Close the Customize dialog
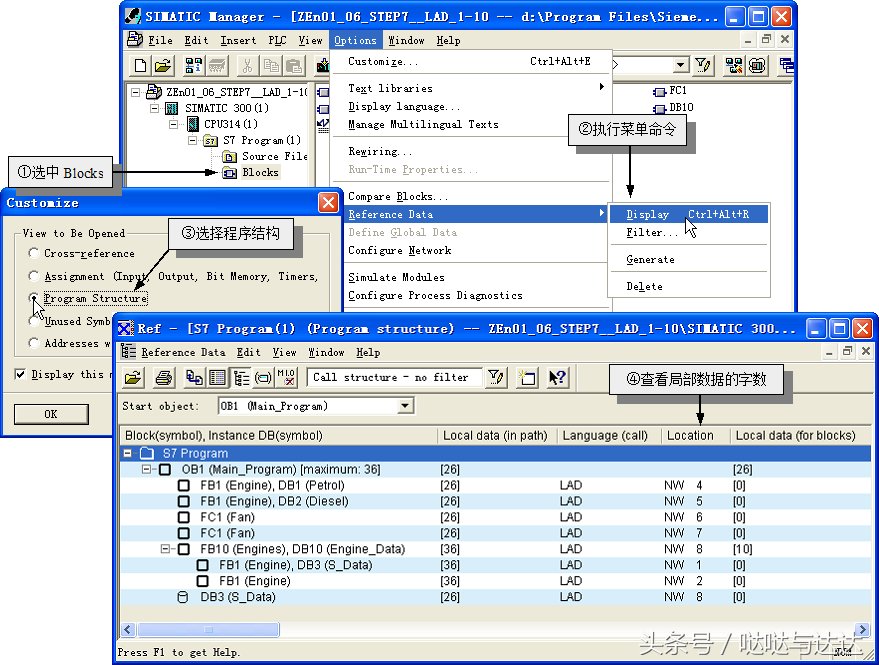 (329, 202)
